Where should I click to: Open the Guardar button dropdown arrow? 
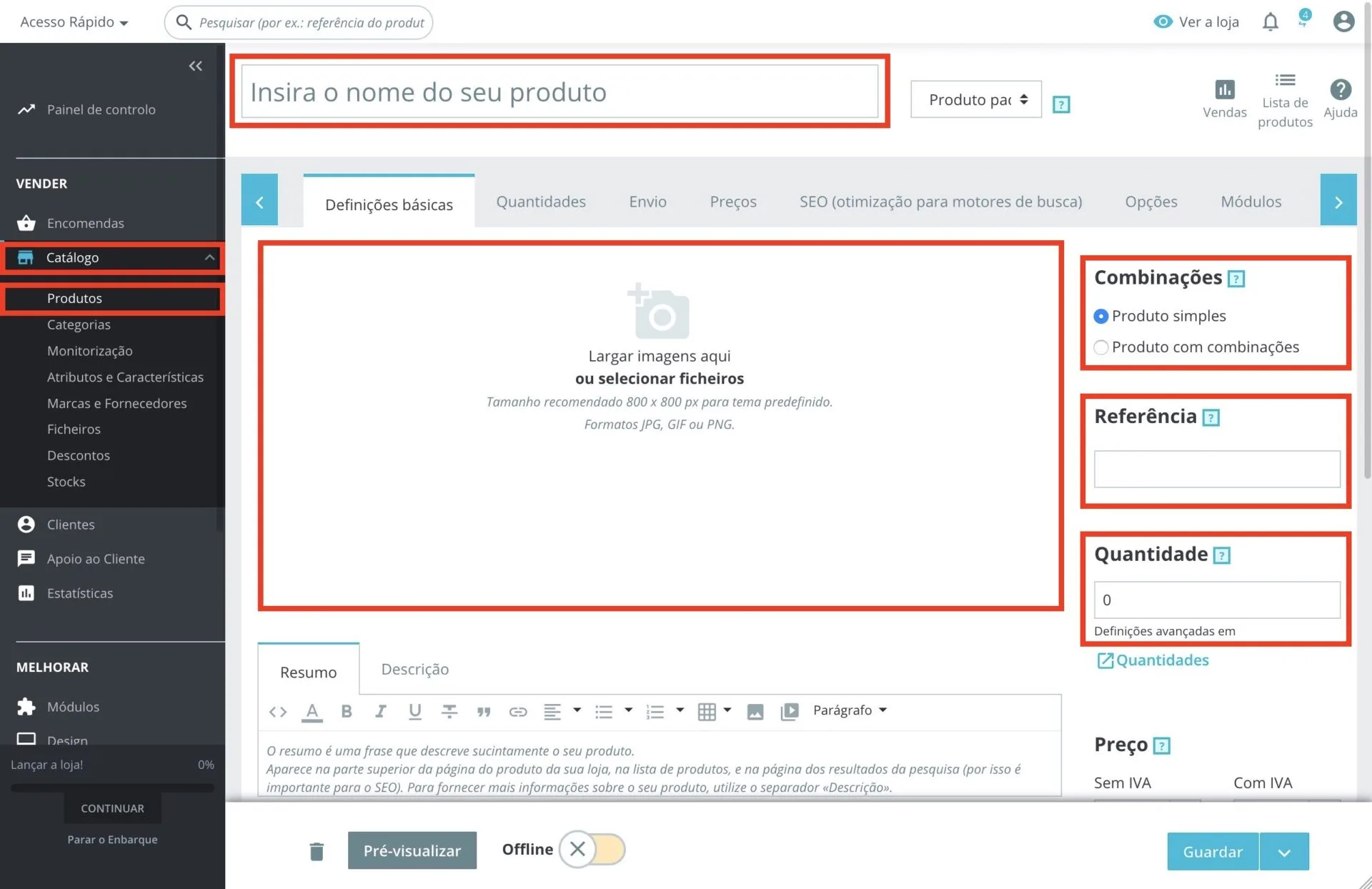1284,852
